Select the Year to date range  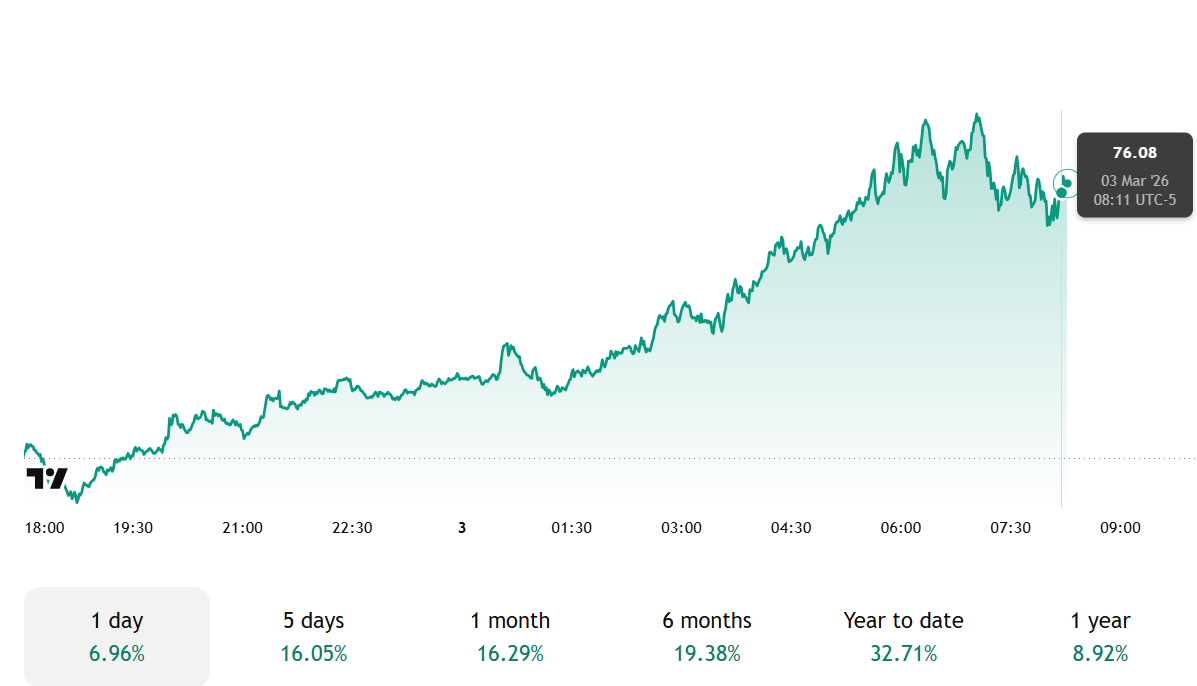coord(903,636)
